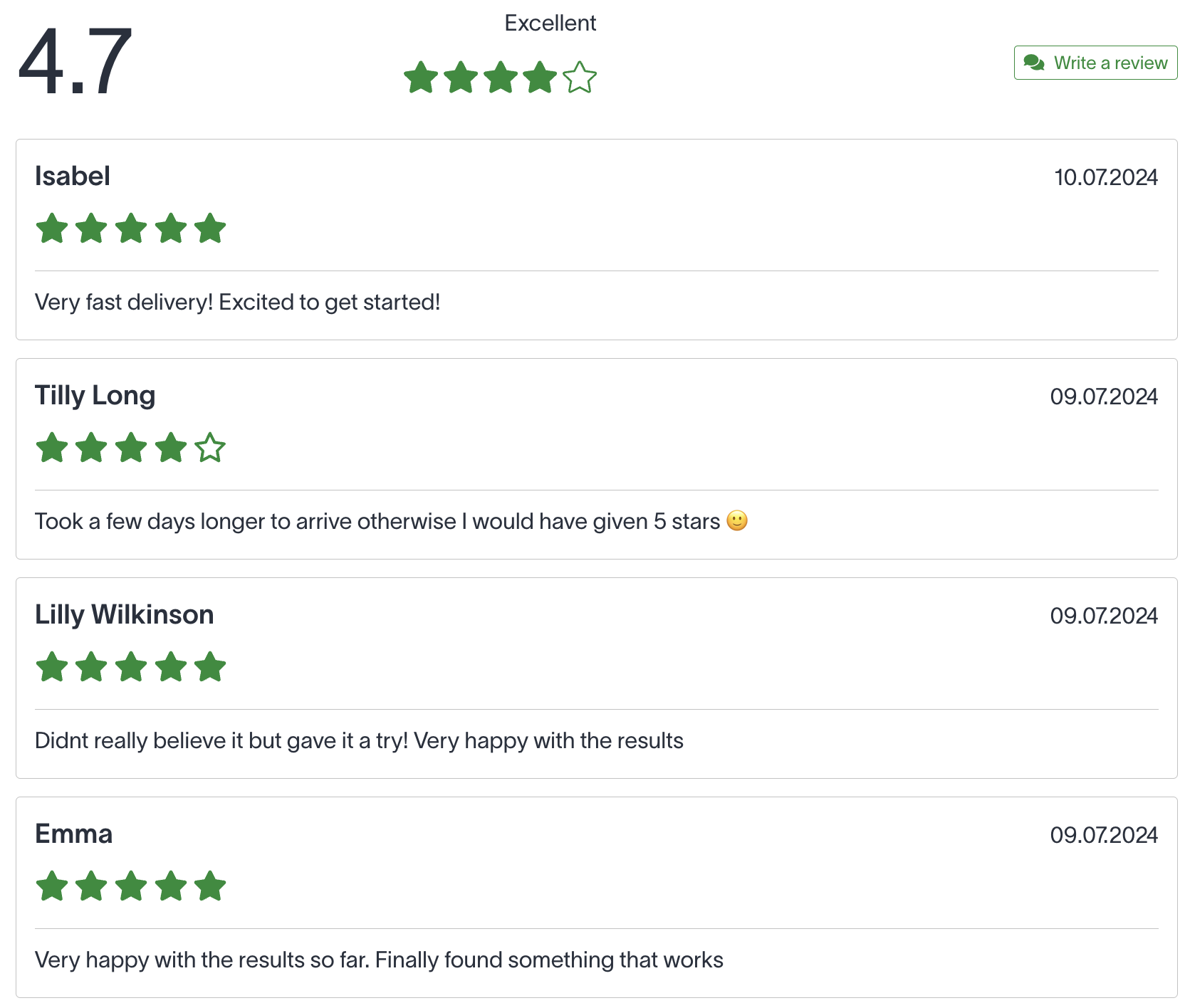Rate one star on Emma's review stars
Viewport: 1185px width, 1008px height.
51,886
